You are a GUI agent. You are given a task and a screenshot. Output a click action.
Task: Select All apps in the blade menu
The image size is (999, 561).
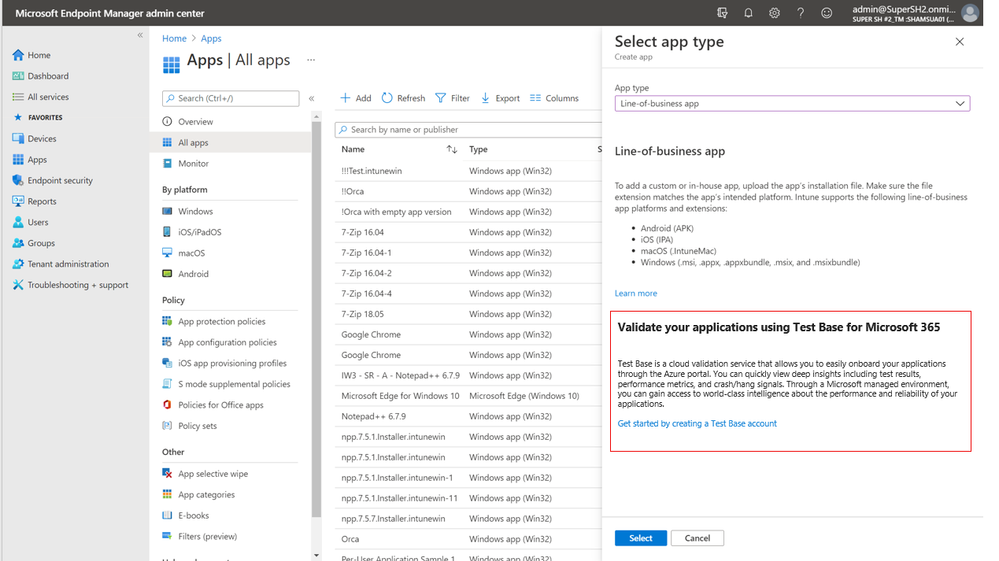coord(230,142)
